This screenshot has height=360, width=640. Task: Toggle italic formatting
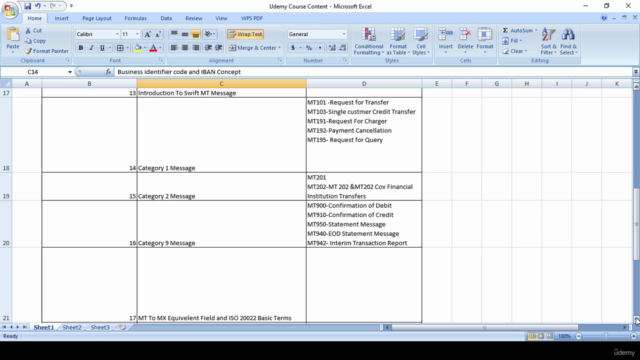pyautogui.click(x=91, y=48)
